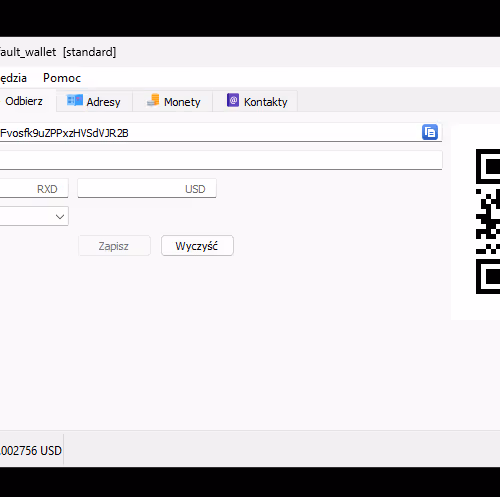The width and height of the screenshot is (500, 497).
Task: Click the Zapisz button
Action: click(114, 246)
